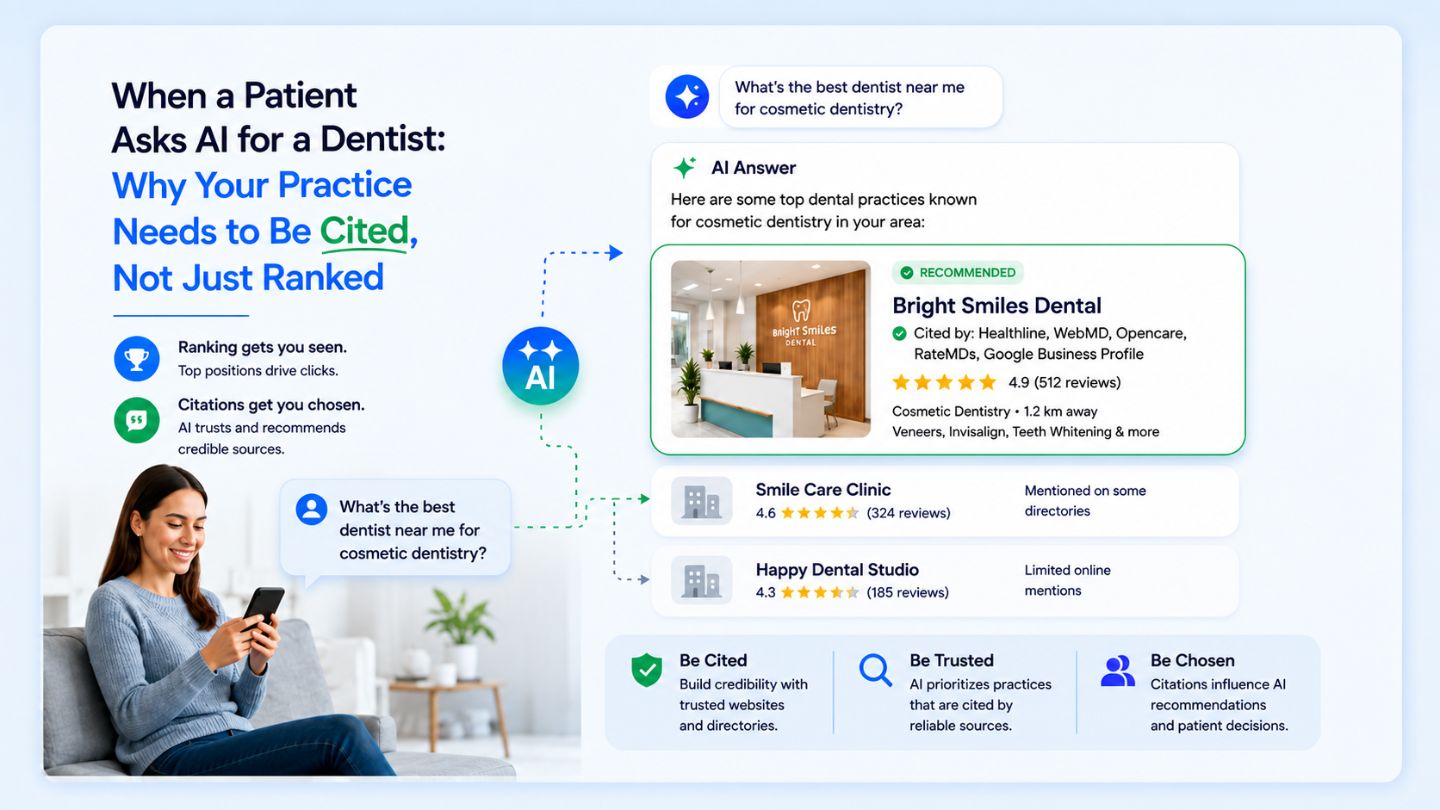Select the user avatar icon in the chat bubble

(312, 509)
